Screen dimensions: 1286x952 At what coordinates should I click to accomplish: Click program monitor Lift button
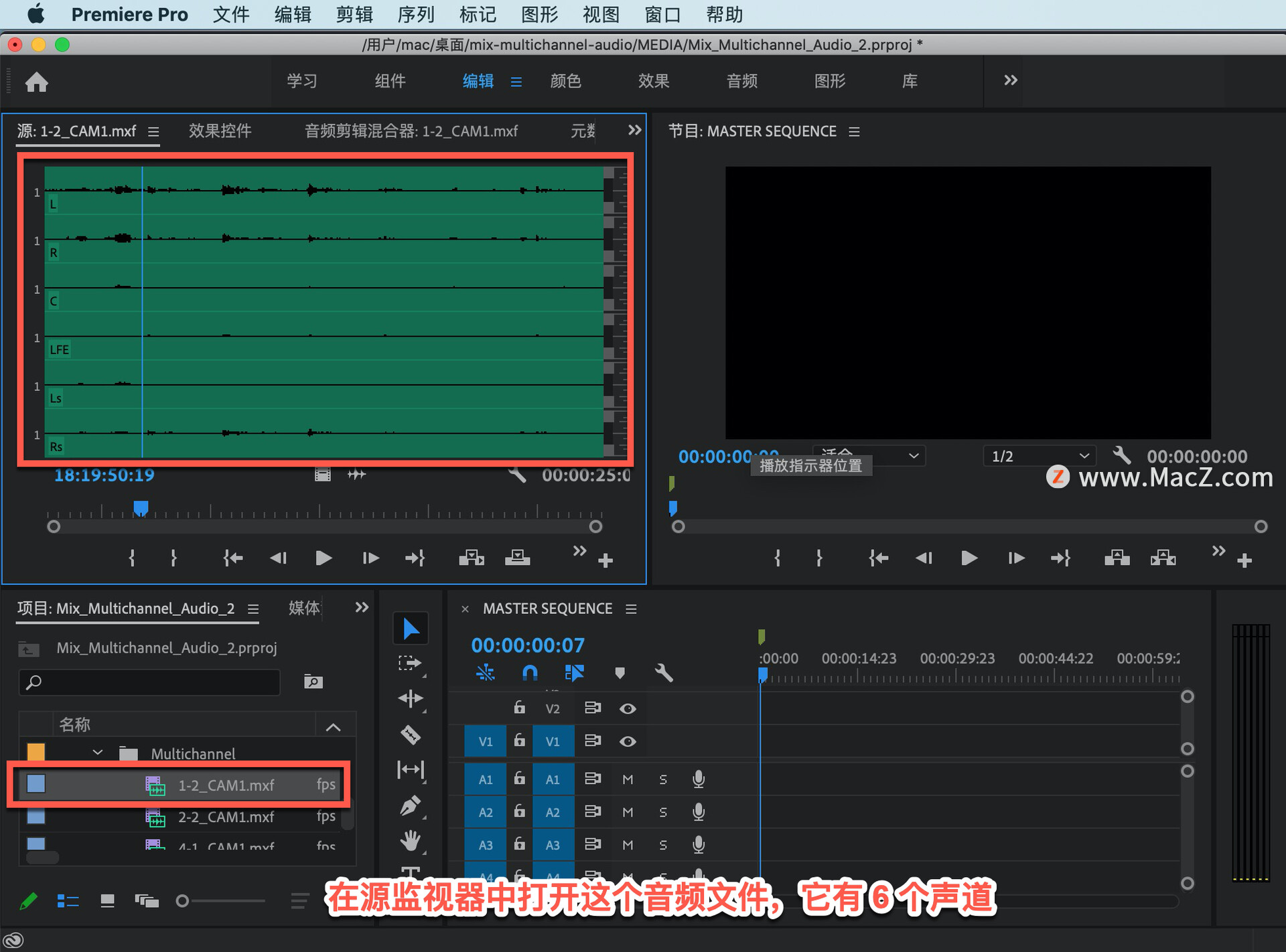coord(1117,558)
